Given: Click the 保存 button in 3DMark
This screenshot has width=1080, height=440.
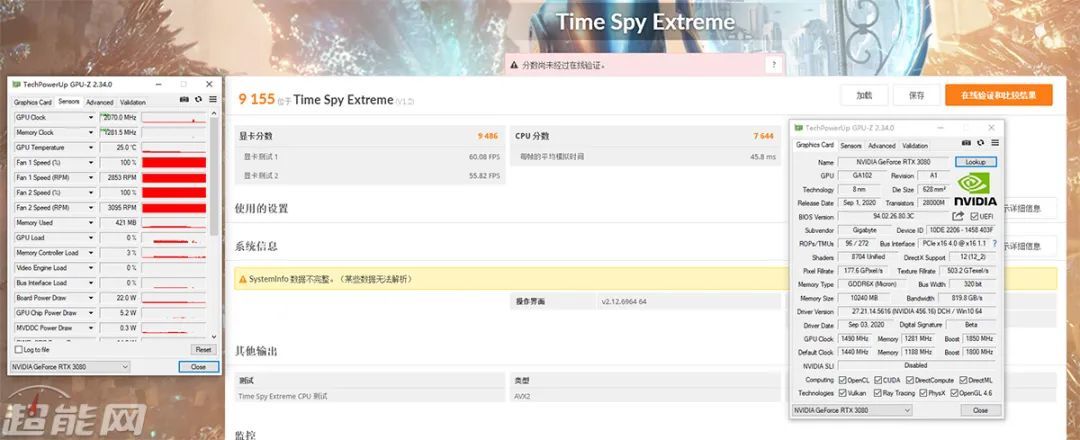Looking at the screenshot, I should [916, 95].
